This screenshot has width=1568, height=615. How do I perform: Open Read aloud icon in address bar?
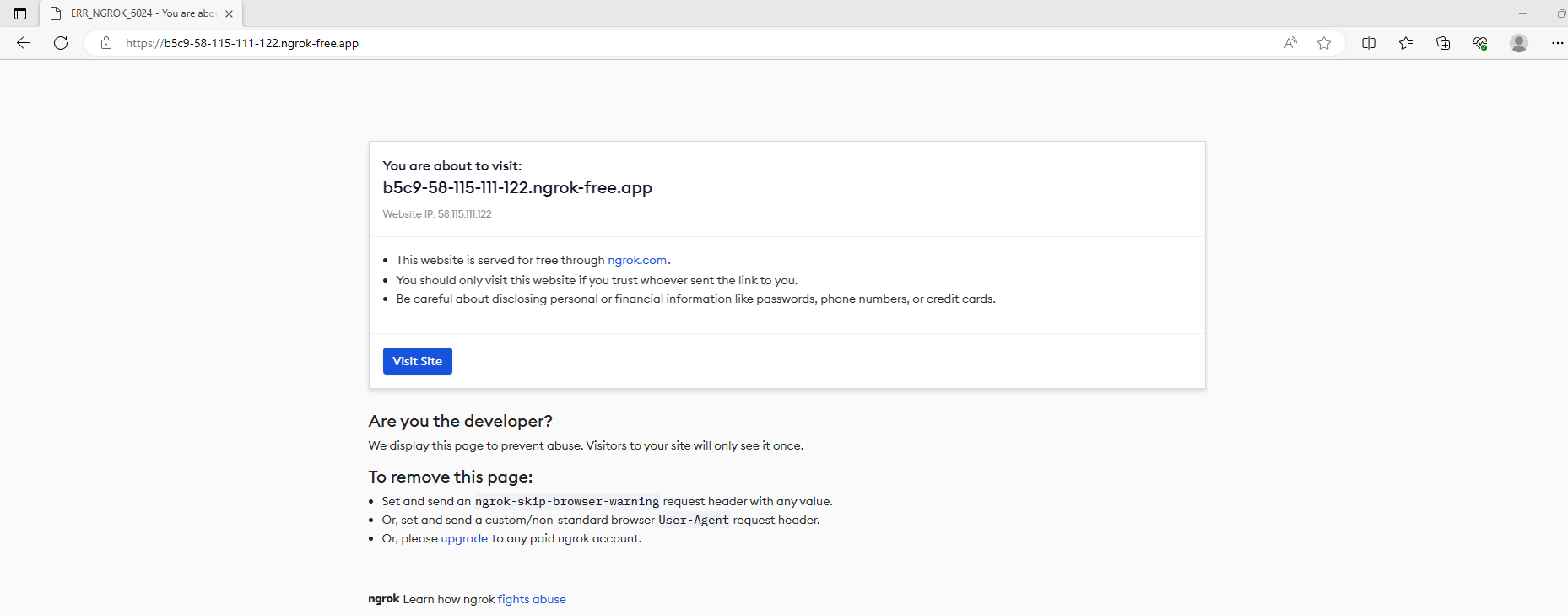(1290, 43)
